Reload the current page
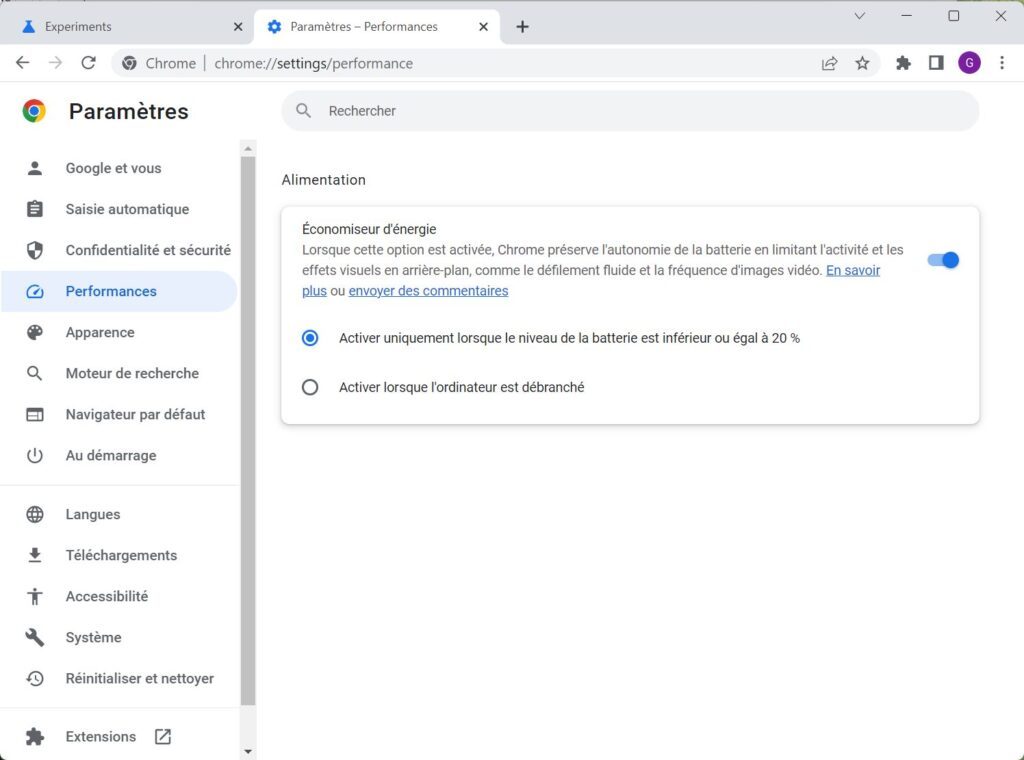Screen dimensions: 1024x760 coord(89,63)
